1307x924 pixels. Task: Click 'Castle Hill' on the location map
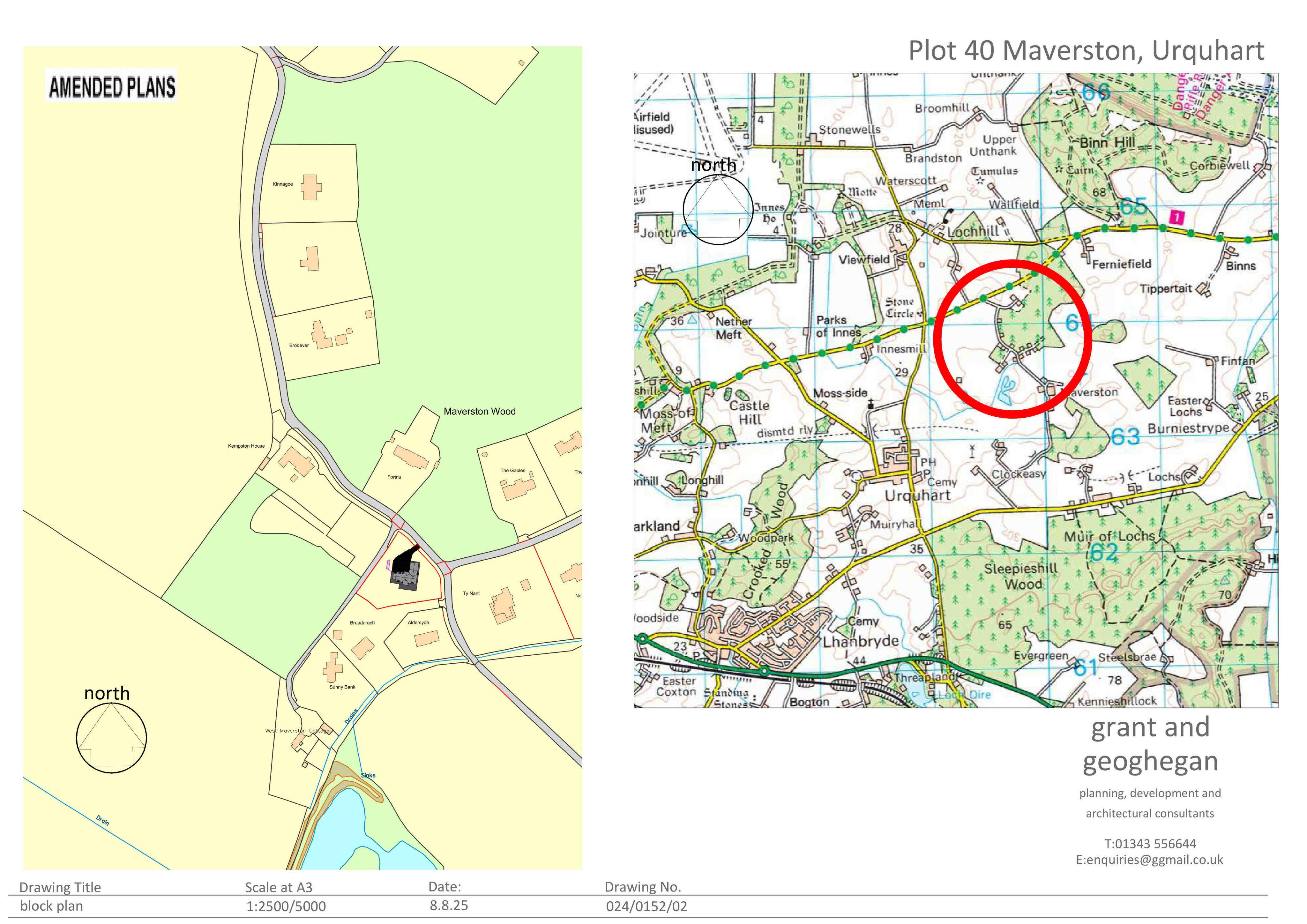(x=749, y=413)
